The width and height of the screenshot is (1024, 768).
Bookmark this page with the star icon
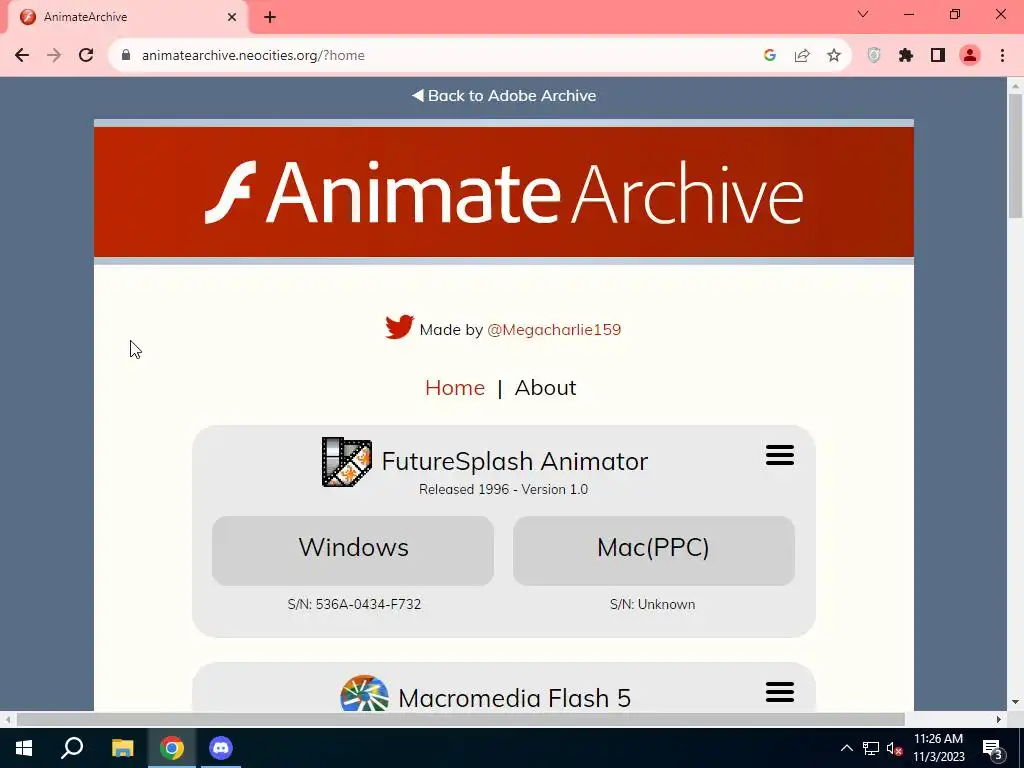(x=834, y=56)
